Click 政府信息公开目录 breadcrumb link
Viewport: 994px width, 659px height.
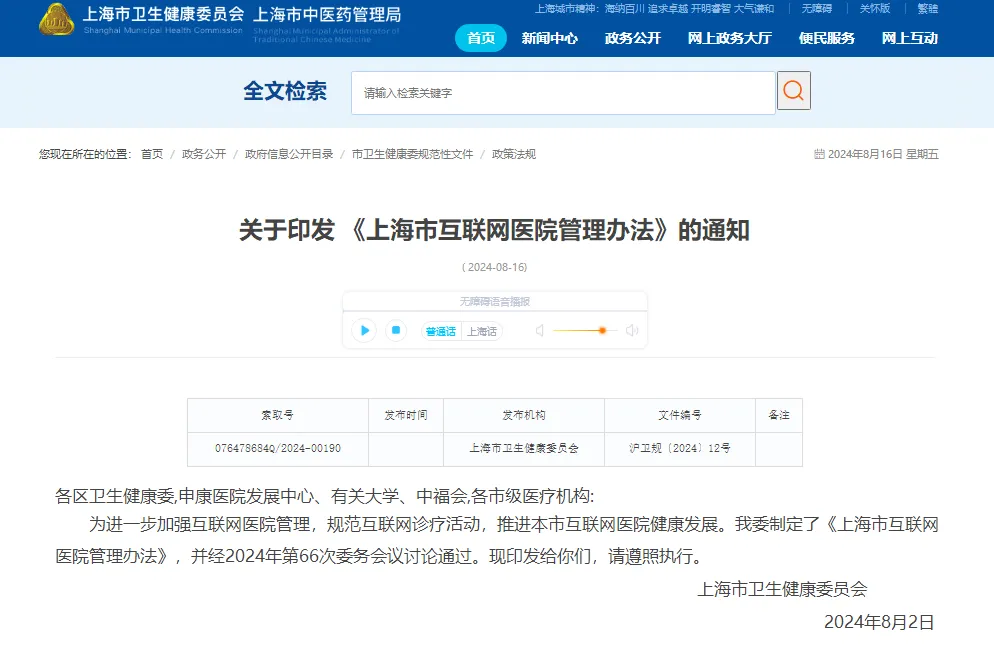(289, 154)
